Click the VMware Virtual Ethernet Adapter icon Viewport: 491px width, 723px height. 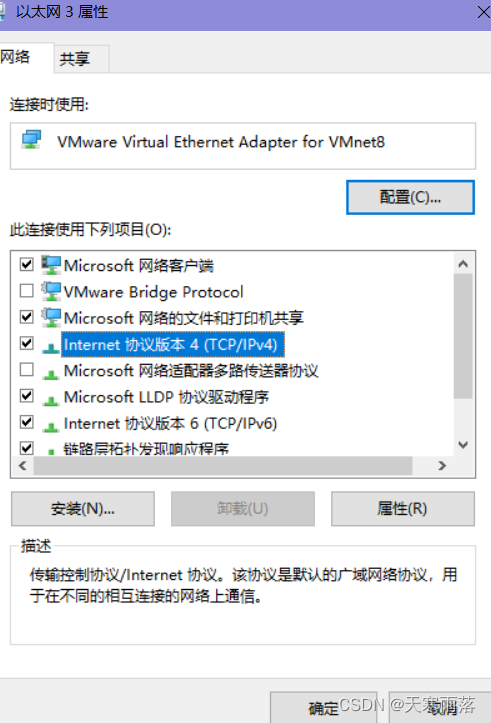(x=31, y=139)
